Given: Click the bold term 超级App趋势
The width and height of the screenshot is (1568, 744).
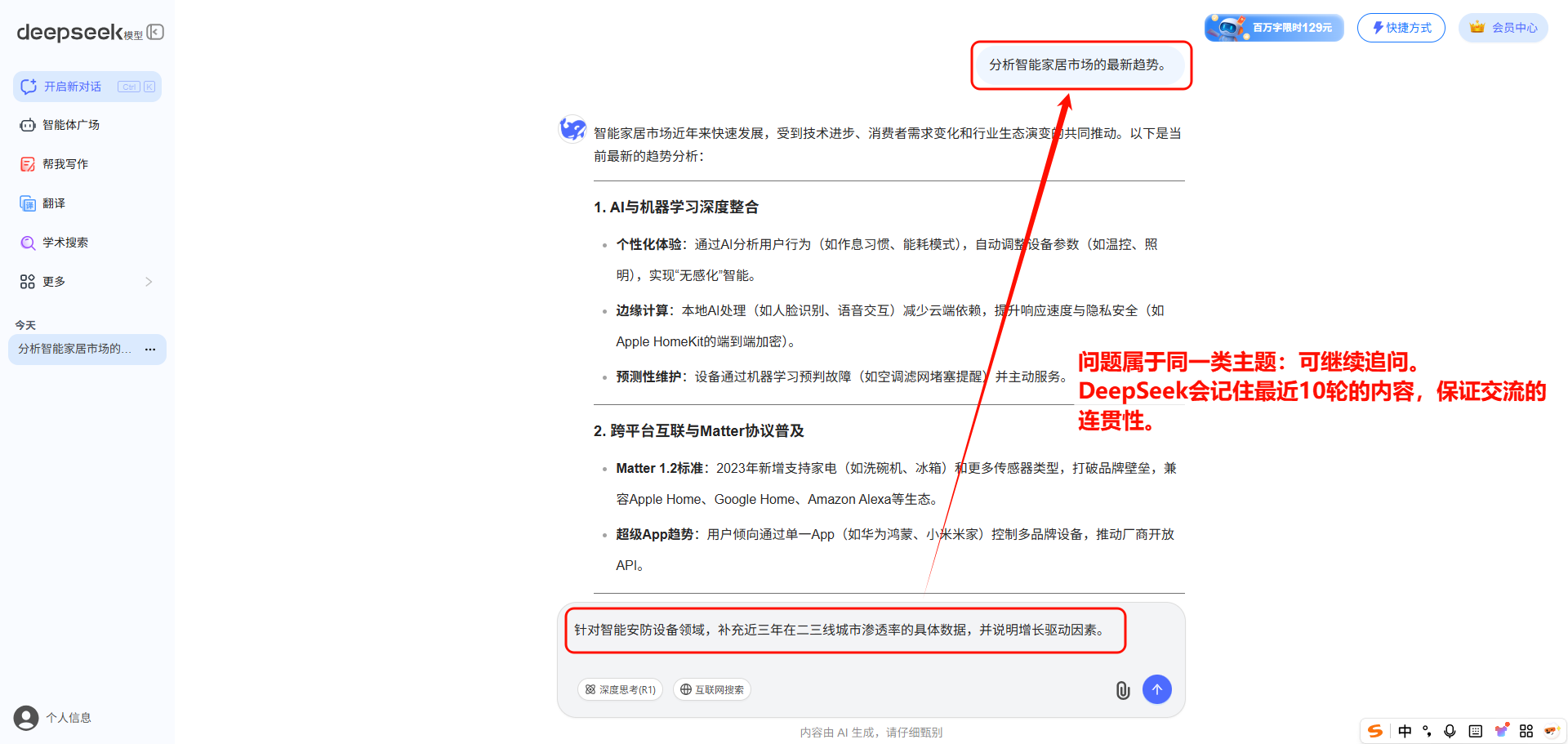Looking at the screenshot, I should pyautogui.click(x=654, y=534).
